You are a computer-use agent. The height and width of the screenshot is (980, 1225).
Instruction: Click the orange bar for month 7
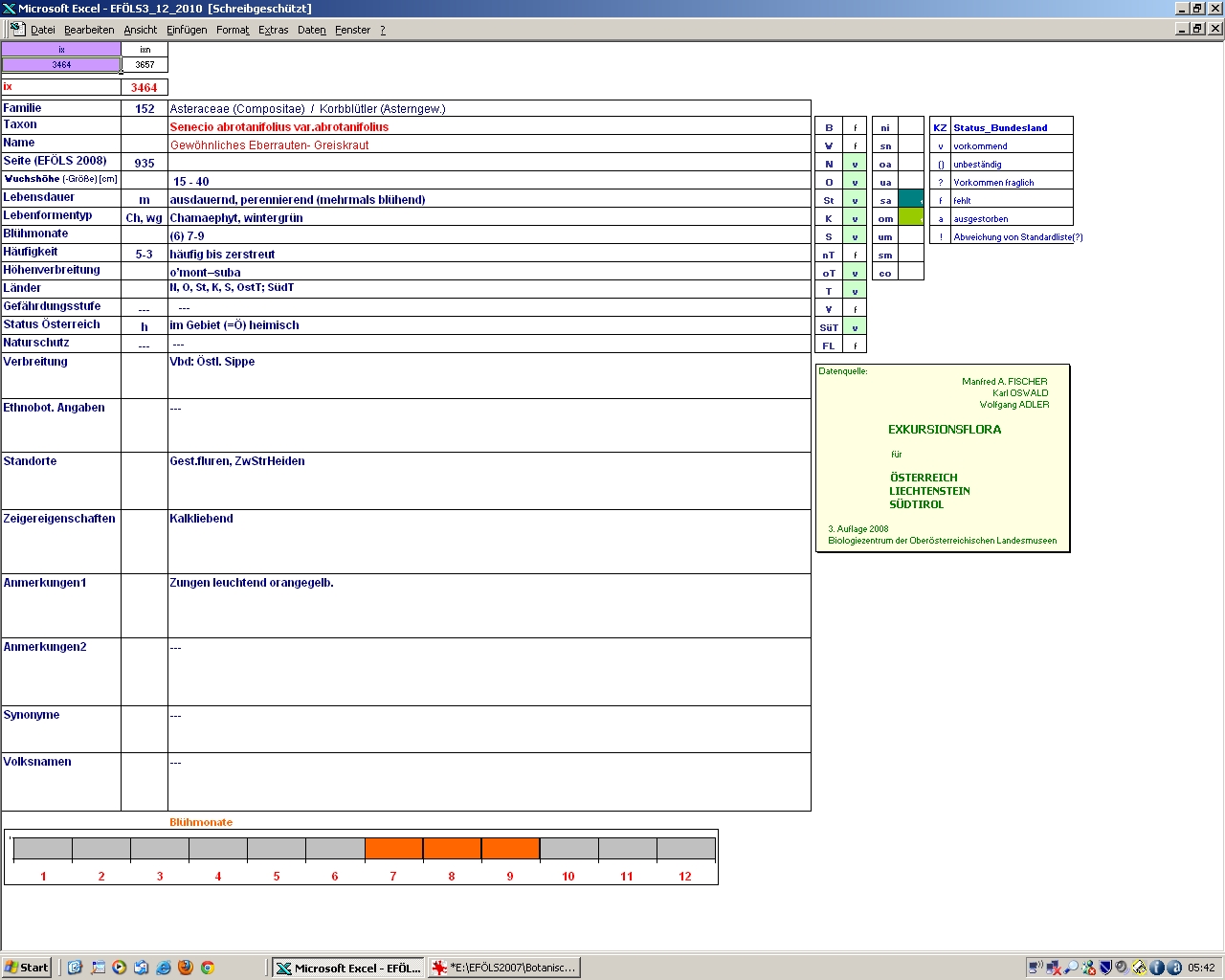click(393, 849)
